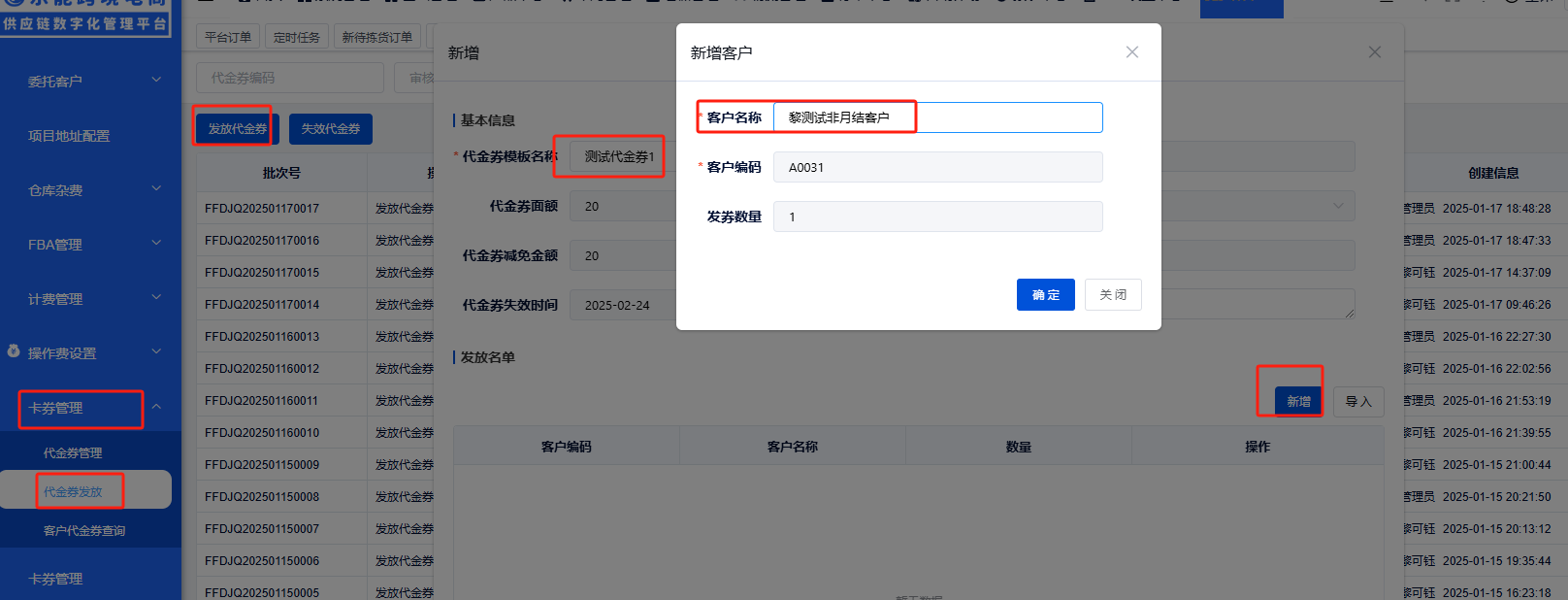Screen dimensions: 1568x600
Task: Switch to the 定时任务 tab
Action: [297, 37]
